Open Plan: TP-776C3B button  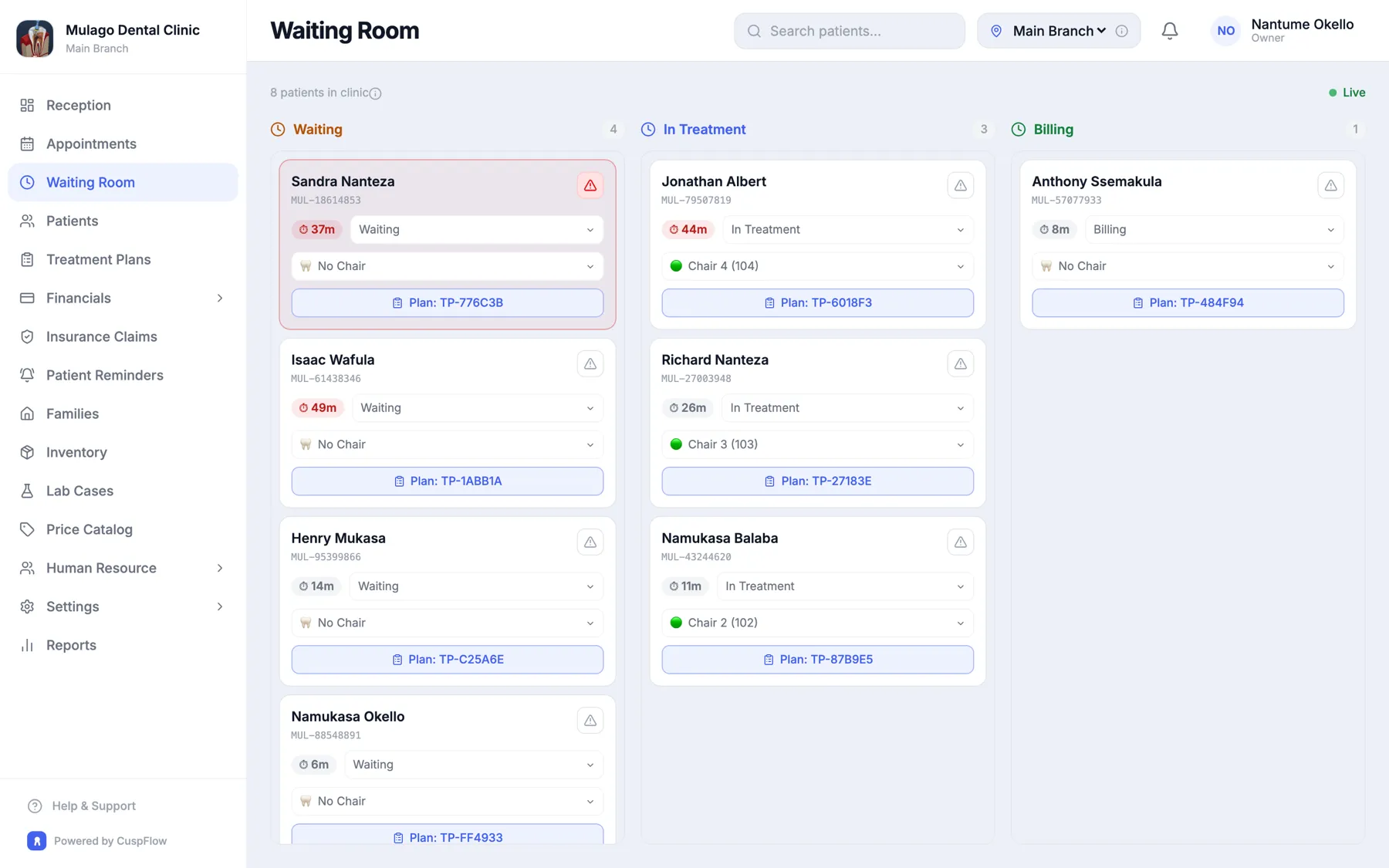pos(447,302)
